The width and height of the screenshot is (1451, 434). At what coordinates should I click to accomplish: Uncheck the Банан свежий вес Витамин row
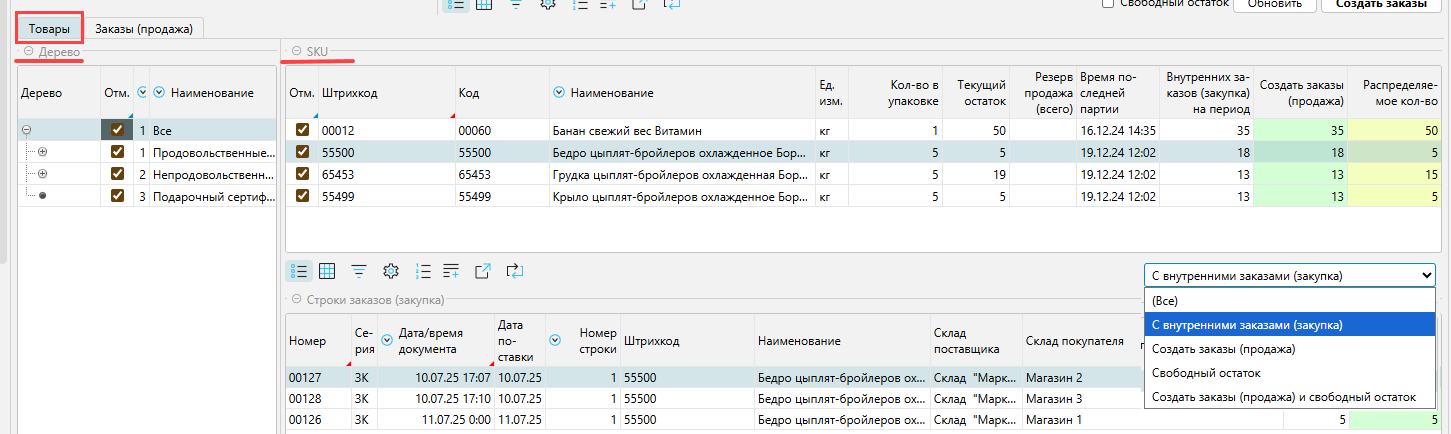302,130
